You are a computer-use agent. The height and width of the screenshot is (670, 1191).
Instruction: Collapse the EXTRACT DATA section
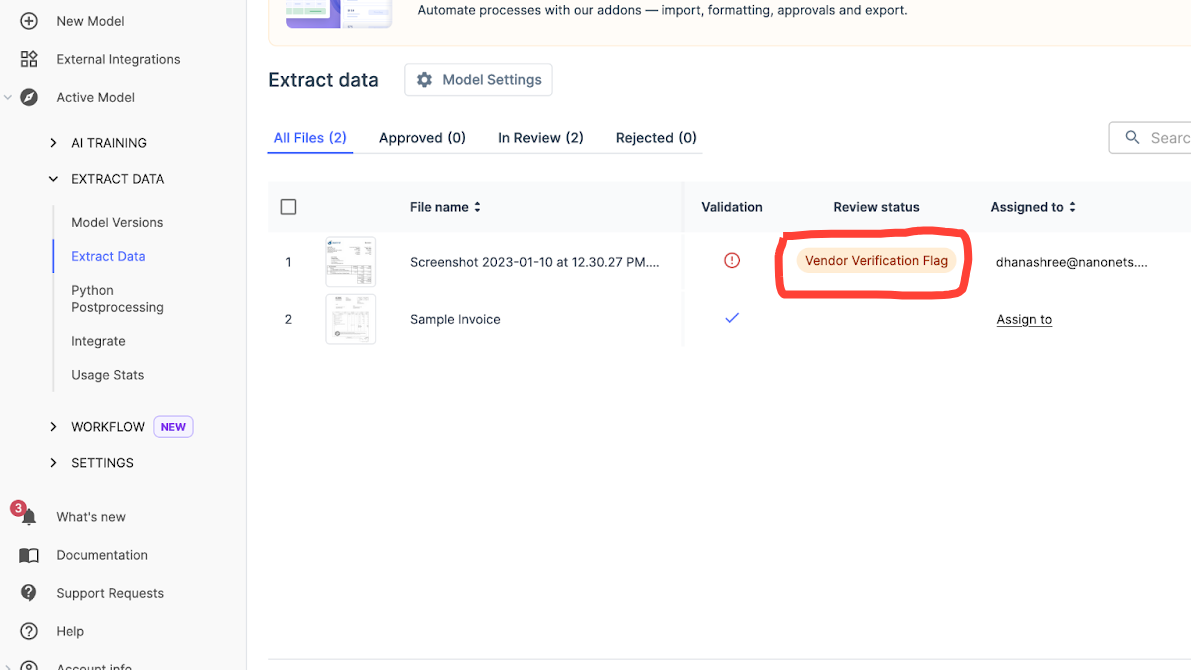click(53, 179)
